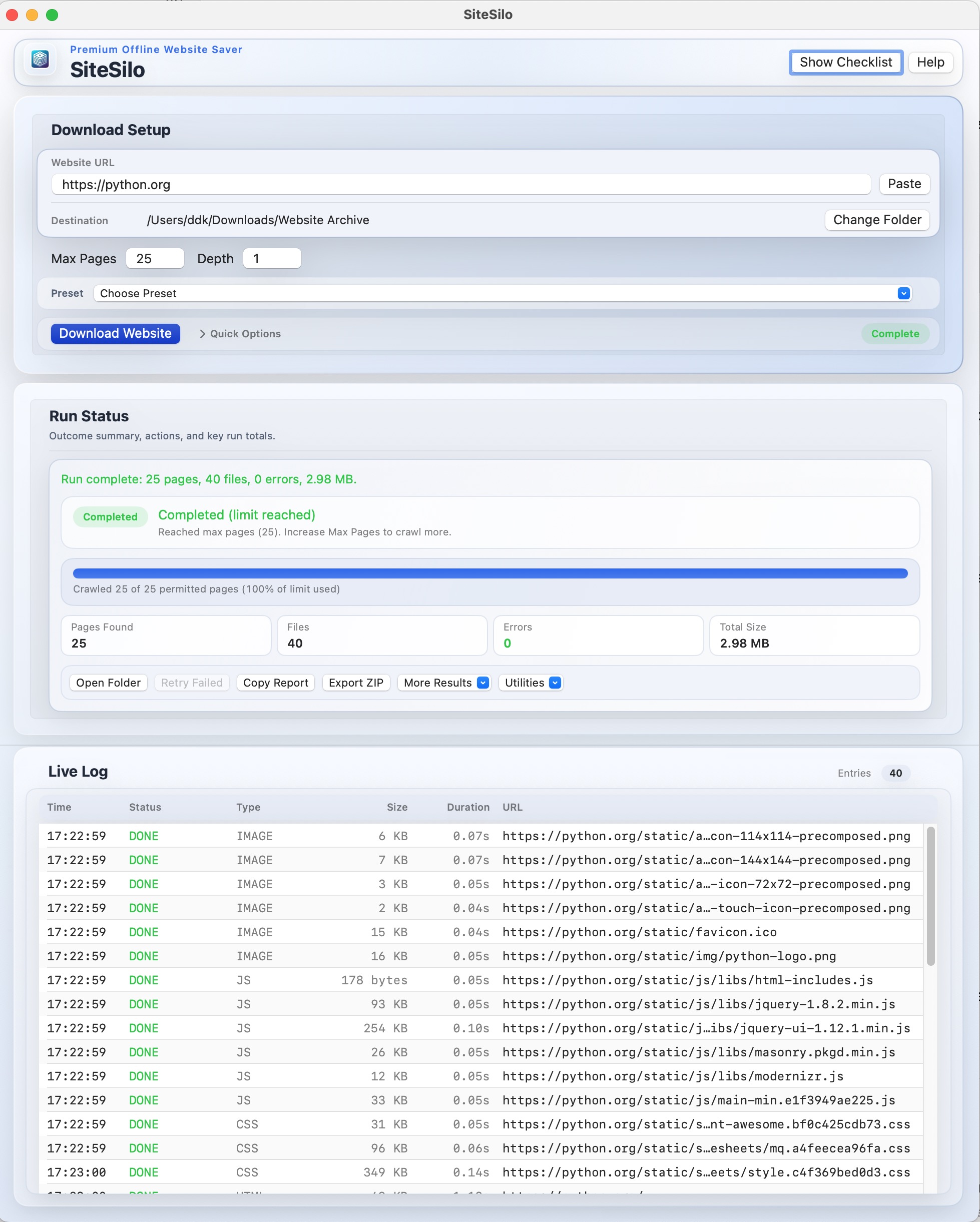The width and height of the screenshot is (980, 1222).
Task: Open the Show Checklist panel
Action: [x=846, y=63]
